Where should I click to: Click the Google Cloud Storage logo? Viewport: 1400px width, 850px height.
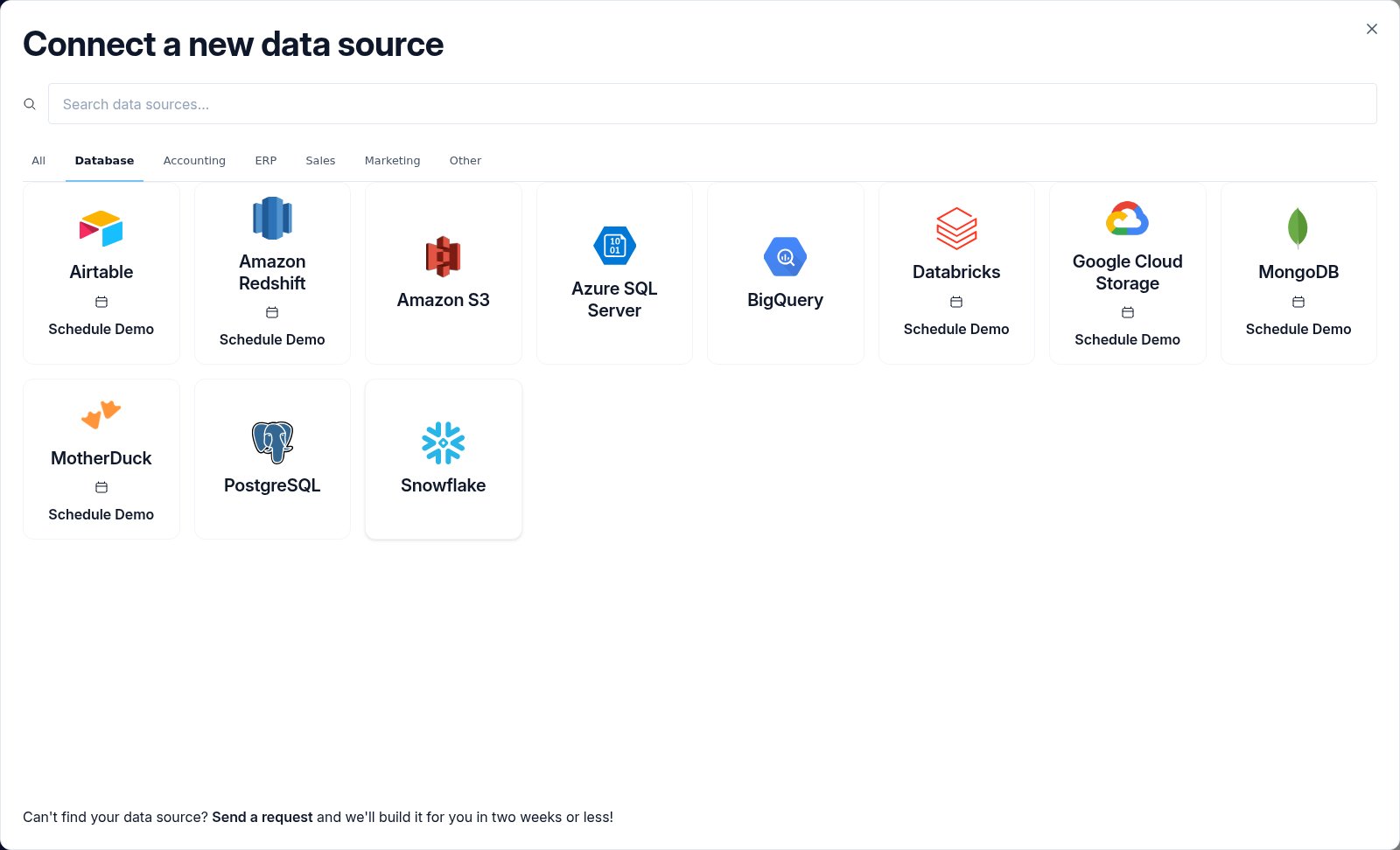click(x=1127, y=218)
